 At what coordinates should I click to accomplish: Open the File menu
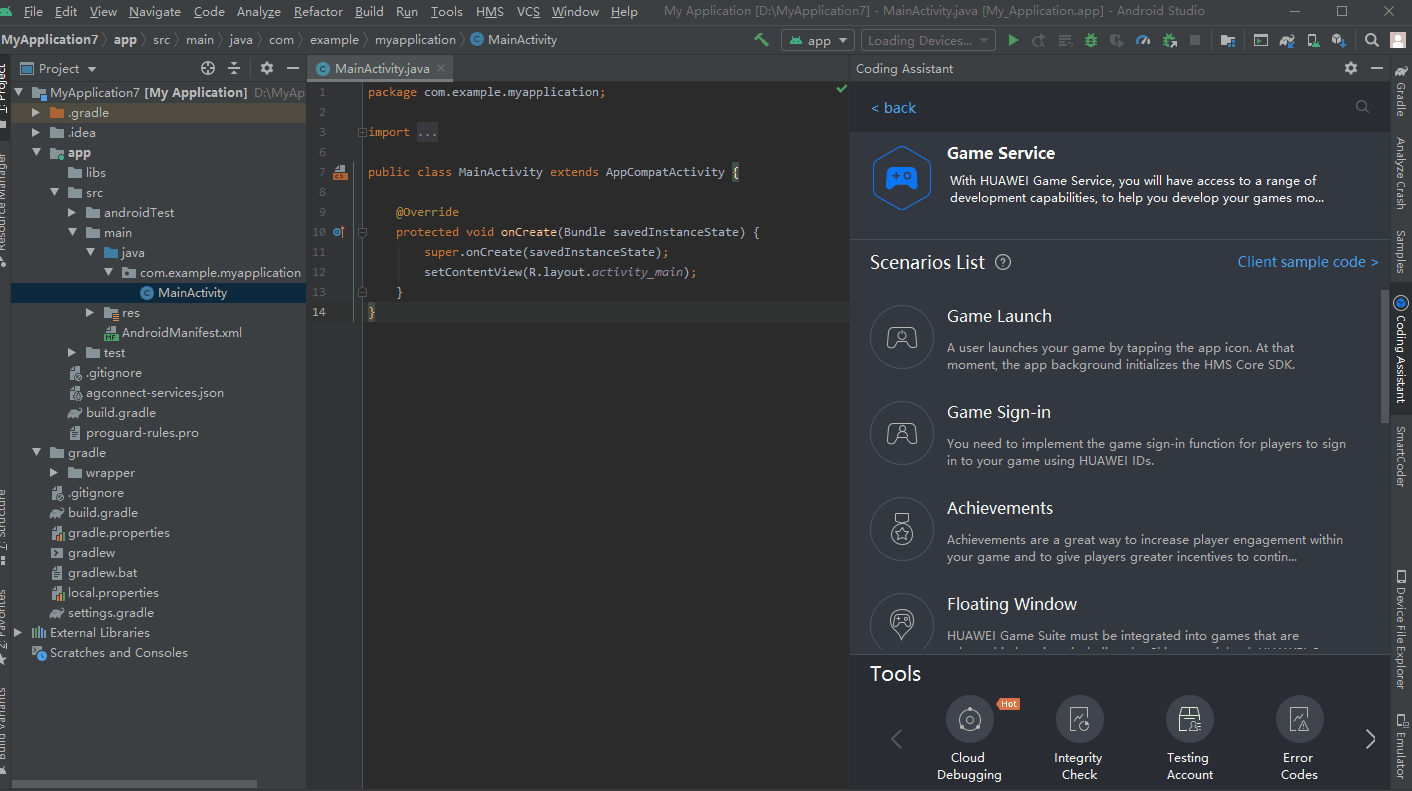point(33,12)
